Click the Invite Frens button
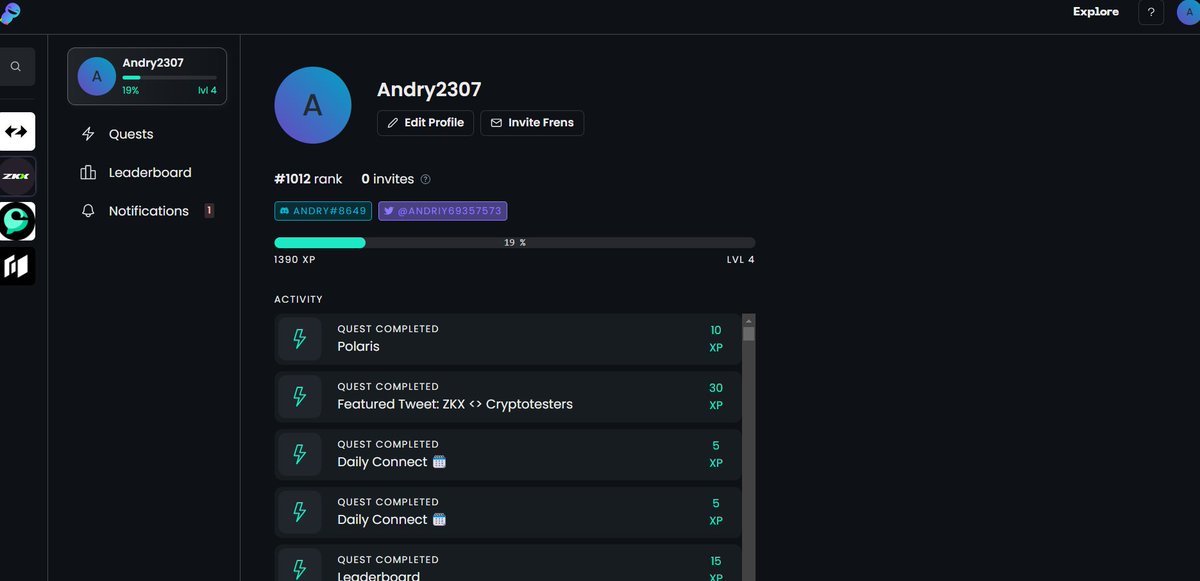Viewport: 1200px width, 581px height. click(x=532, y=123)
